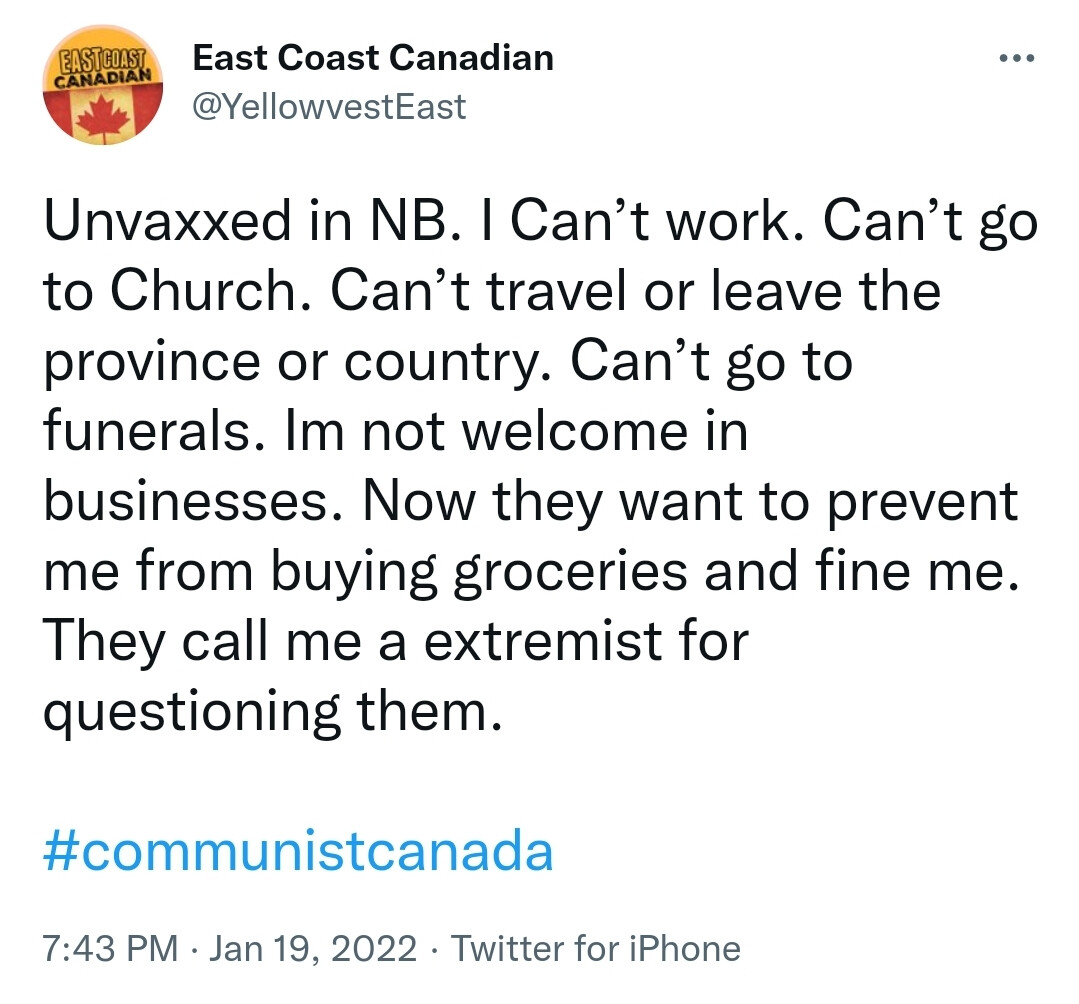This screenshot has height=1004, width=1079.
Task: Click the tweet's first line 'Unvaxxed in NB'
Action: click(x=540, y=222)
